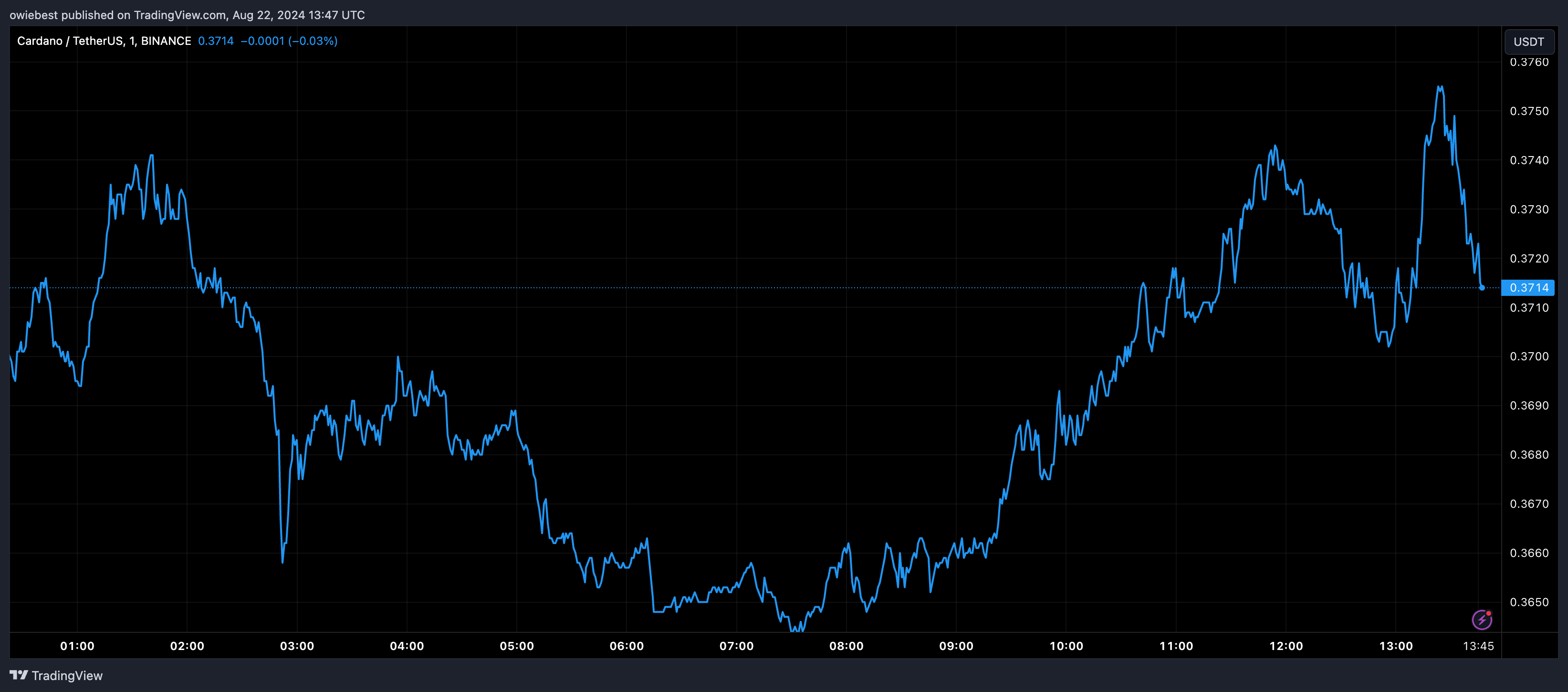Click the 0.3714 value in the chart legend
The width and height of the screenshot is (1568, 692).
216,41
